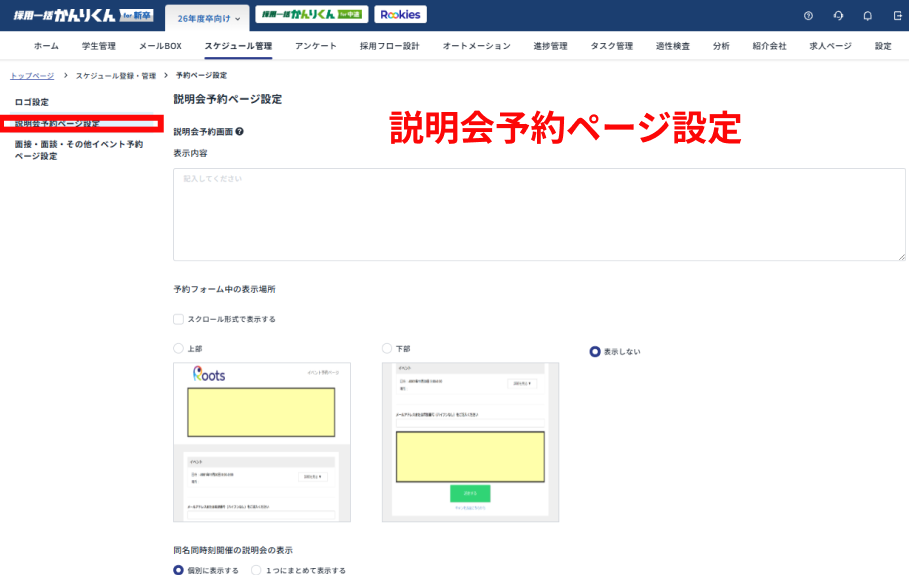Image resolution: width=909 pixels, height=575 pixels.
Task: Select the 下部 radio button
Action: point(387,348)
